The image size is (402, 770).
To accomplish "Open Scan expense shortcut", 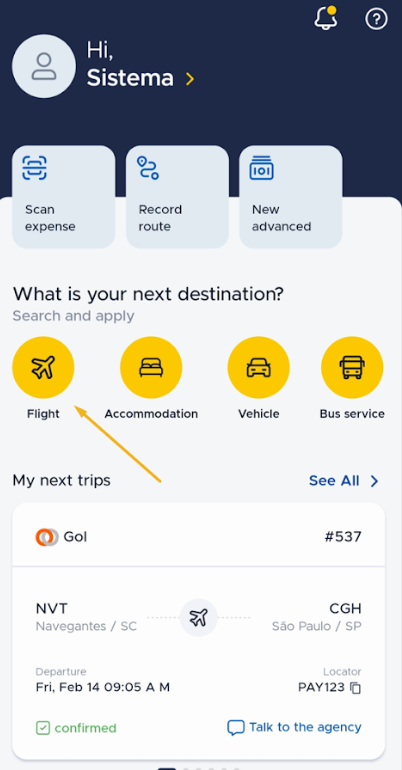I will point(64,196).
